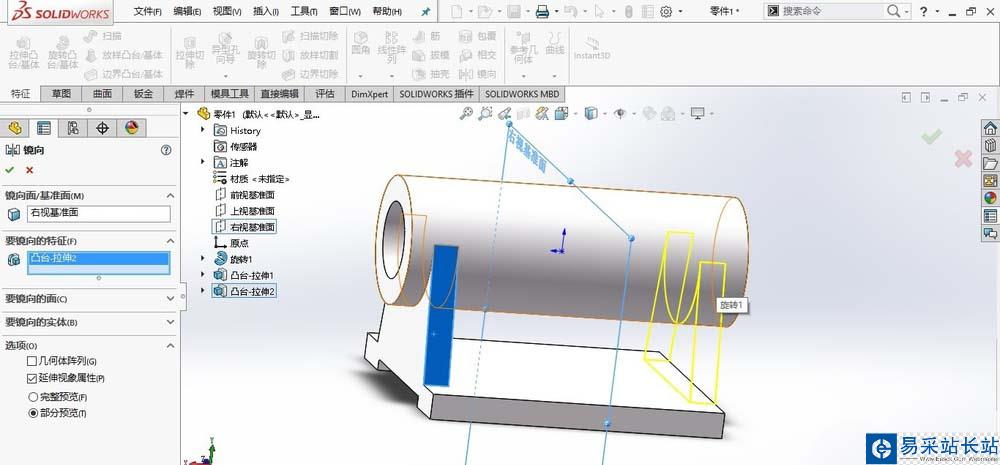Screen dimensions: 1000x465
Task: Expand the History node in the tree
Action: pyautogui.click(x=204, y=130)
